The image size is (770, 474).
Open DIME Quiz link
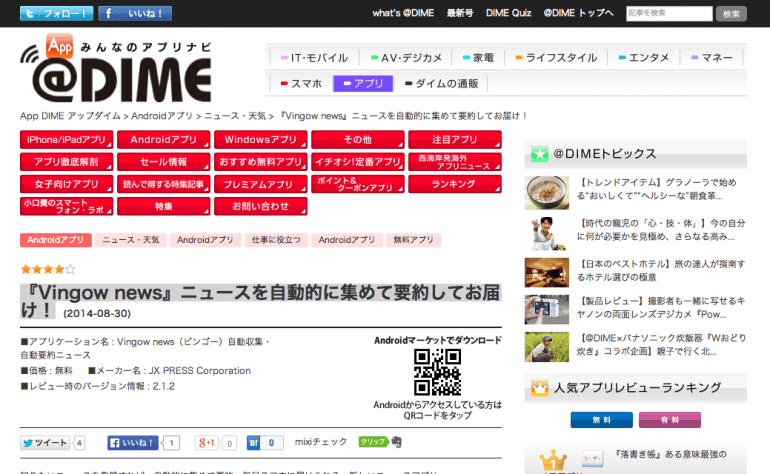[x=508, y=13]
